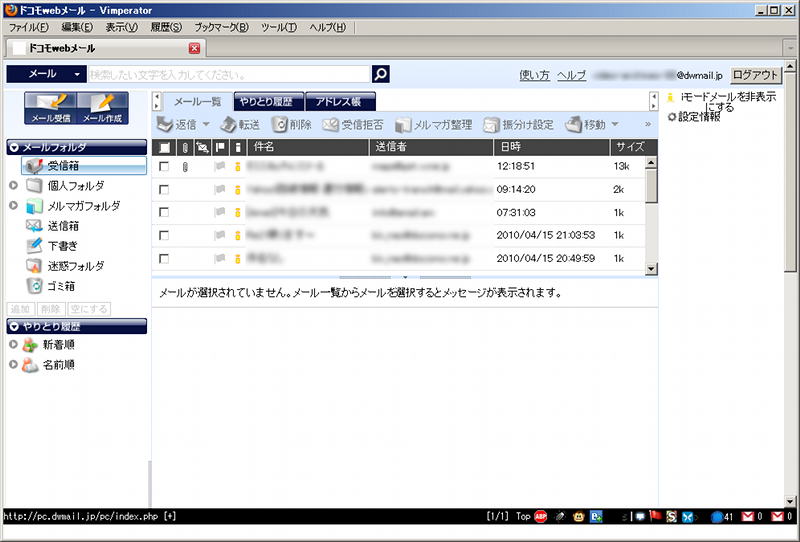Image resolution: width=800 pixels, height=542 pixels.
Task: Click the メール作成 compose mail icon
Action: coord(103,108)
